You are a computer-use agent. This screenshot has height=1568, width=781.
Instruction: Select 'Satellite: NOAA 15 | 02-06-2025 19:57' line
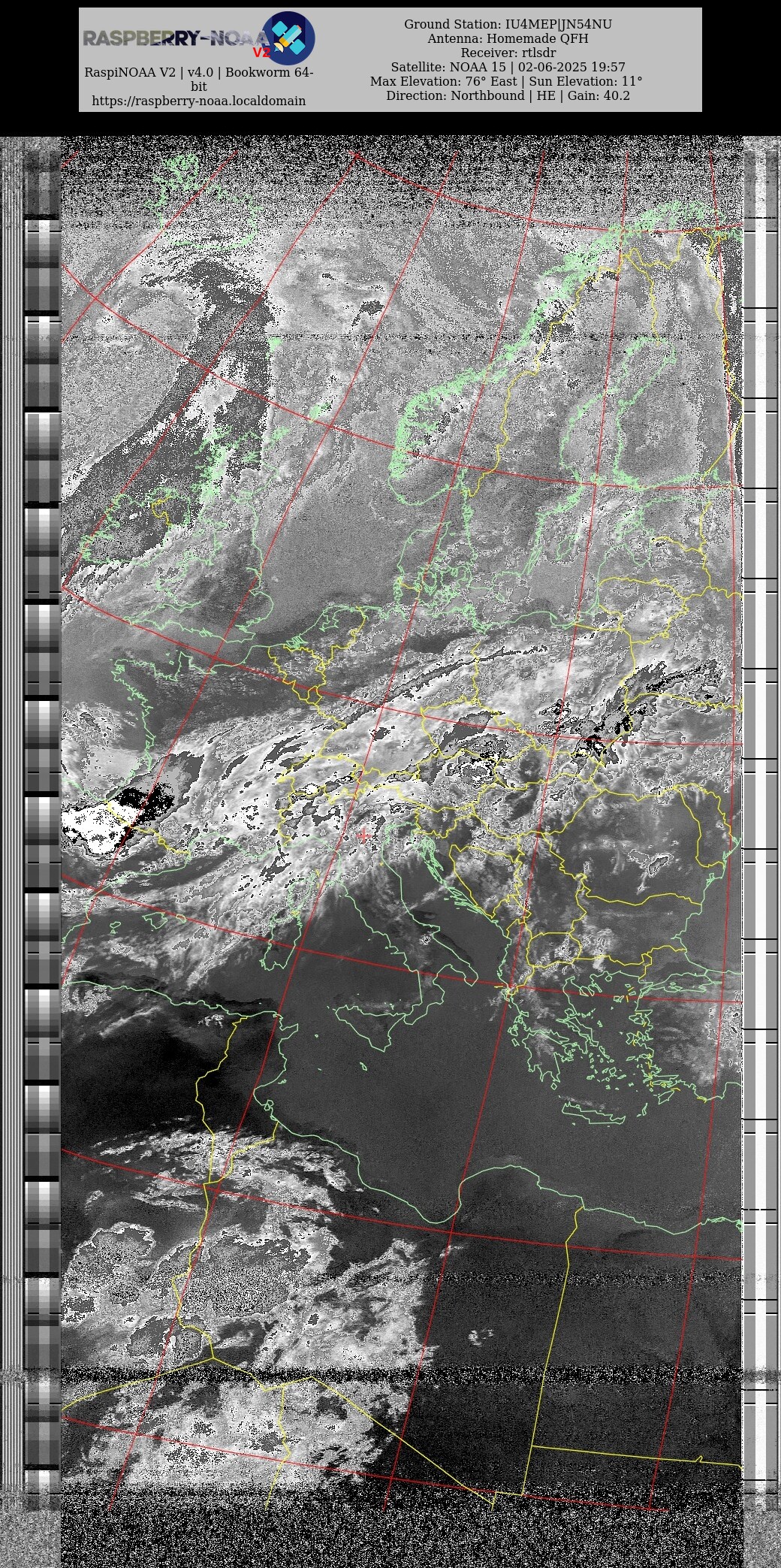click(508, 67)
